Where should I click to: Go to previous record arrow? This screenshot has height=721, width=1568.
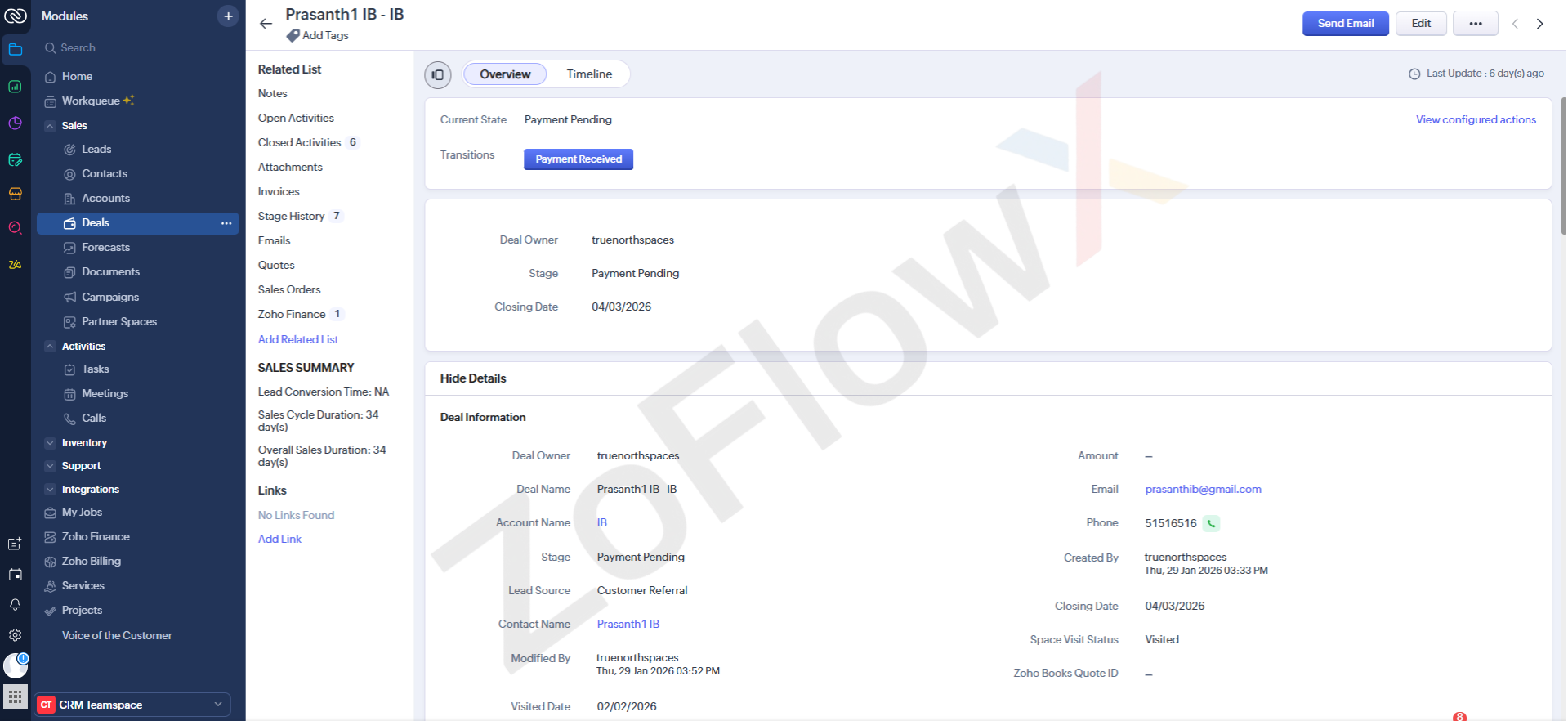(1515, 24)
